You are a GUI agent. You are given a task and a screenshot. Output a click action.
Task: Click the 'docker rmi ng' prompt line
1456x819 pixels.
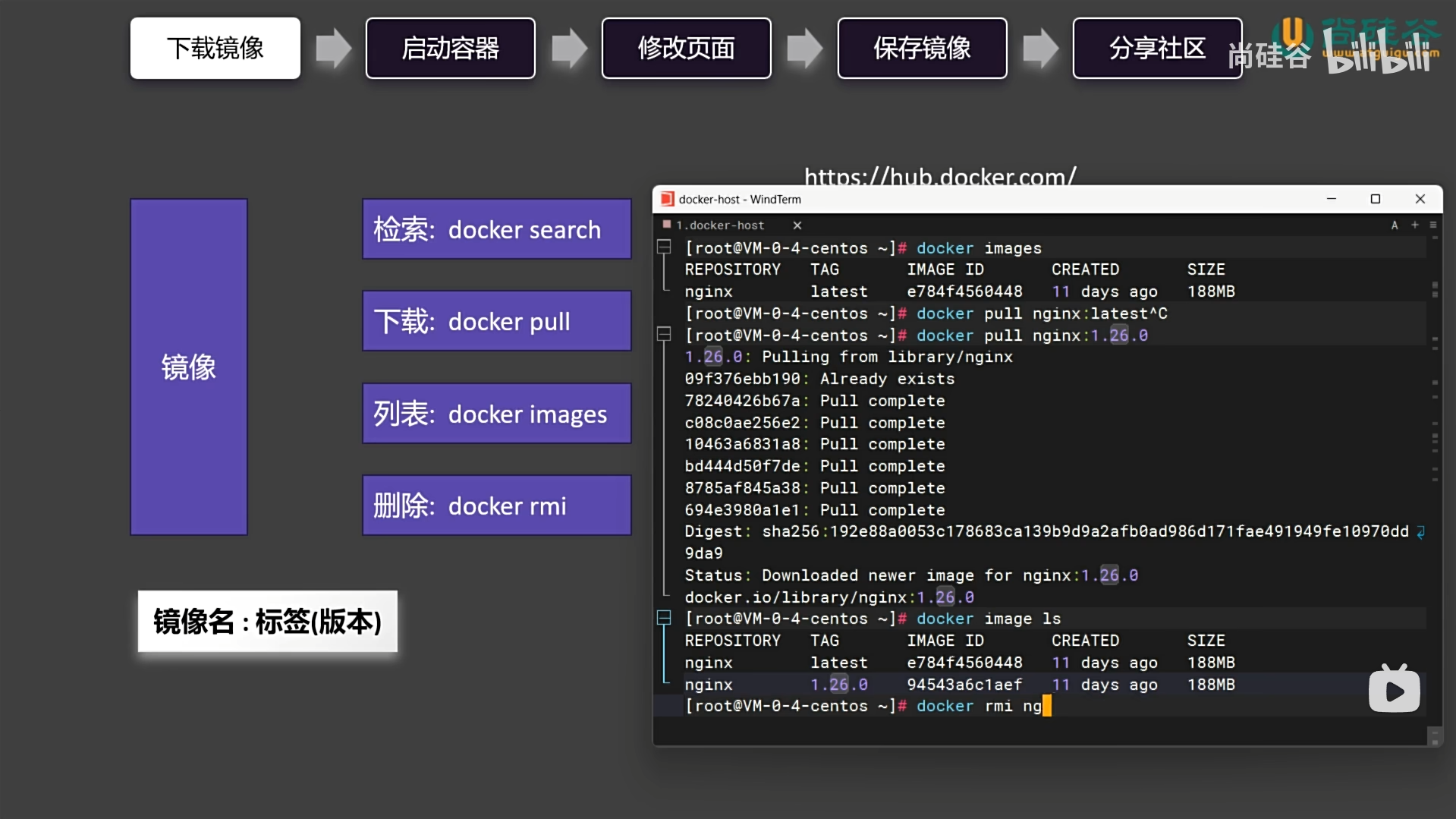click(x=868, y=706)
